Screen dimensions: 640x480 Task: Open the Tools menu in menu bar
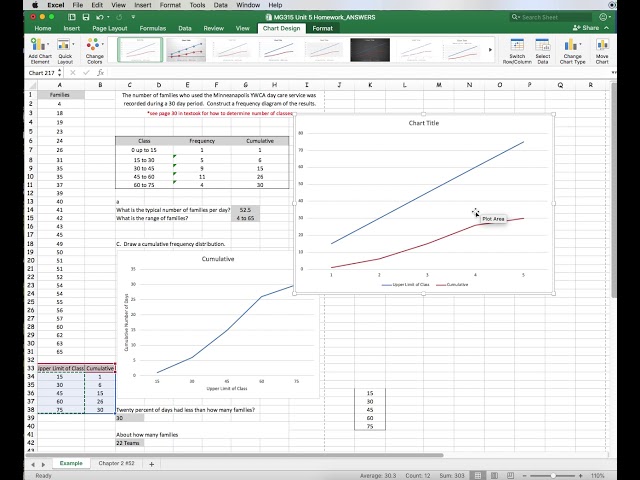197,5
